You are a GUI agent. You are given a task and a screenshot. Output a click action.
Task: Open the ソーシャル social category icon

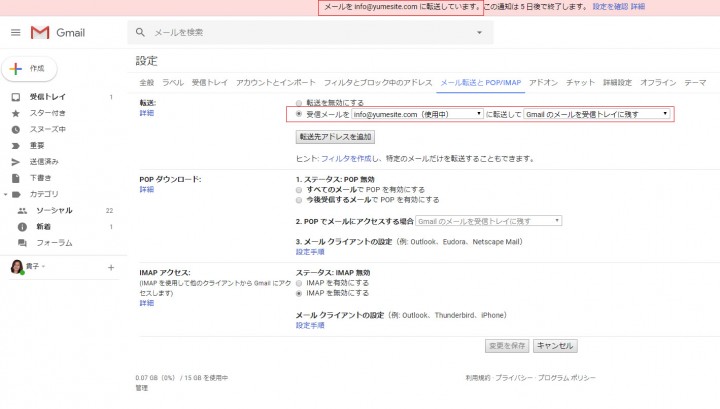22,211
